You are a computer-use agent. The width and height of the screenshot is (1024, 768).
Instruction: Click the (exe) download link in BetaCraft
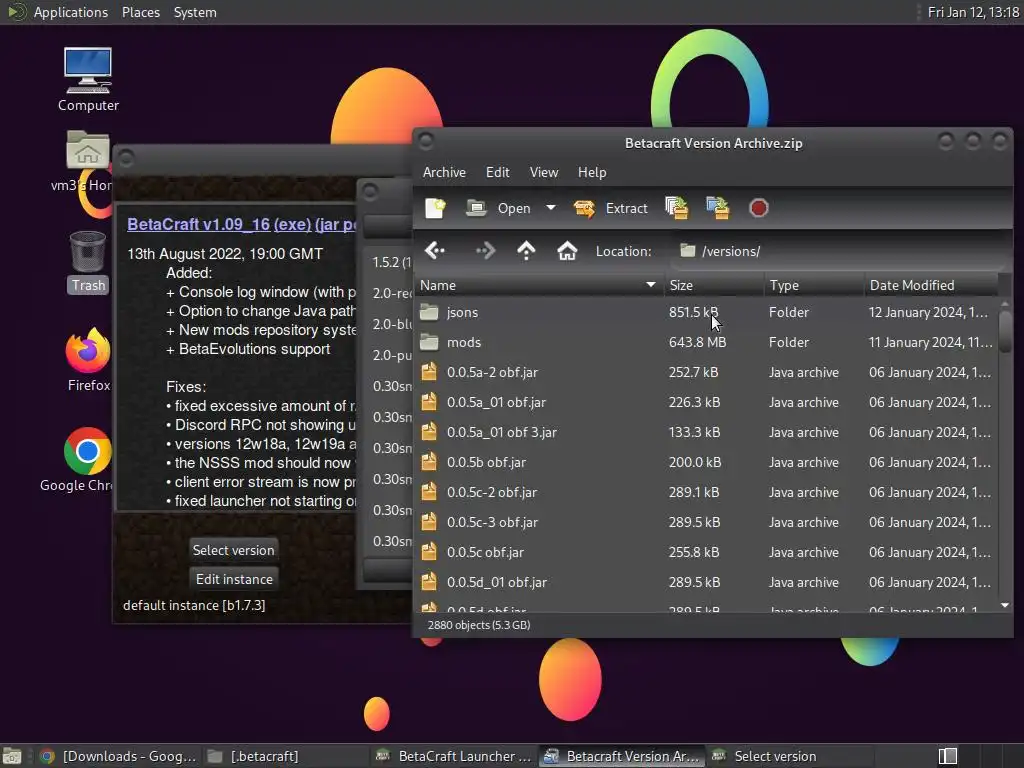[x=292, y=224]
